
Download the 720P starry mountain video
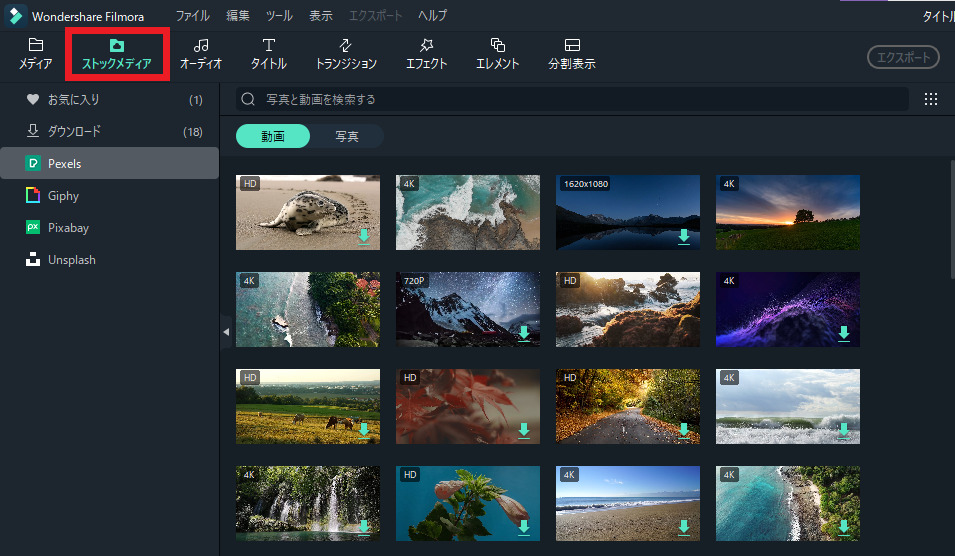coord(524,333)
